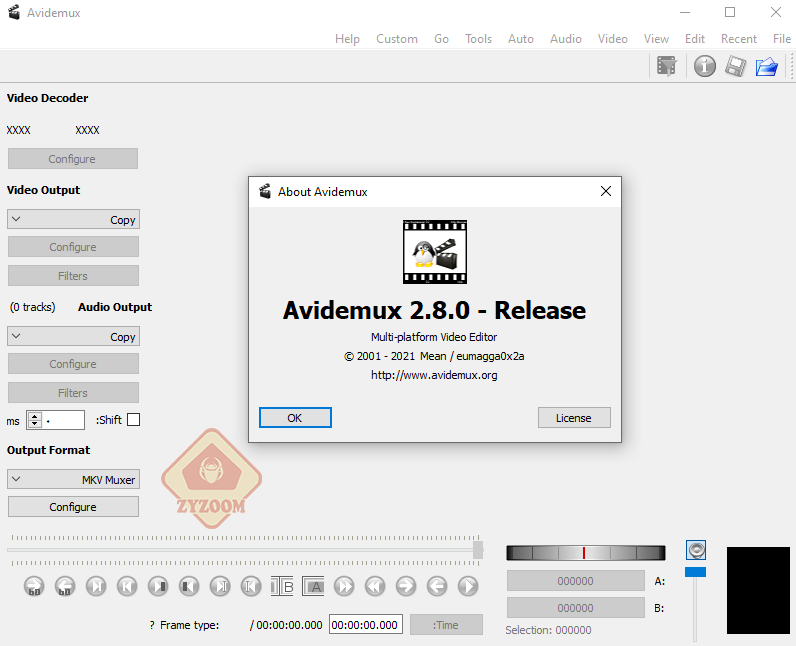This screenshot has height=646, width=796.
Task: Click the navigation timeline slider handle
Action: click(478, 550)
